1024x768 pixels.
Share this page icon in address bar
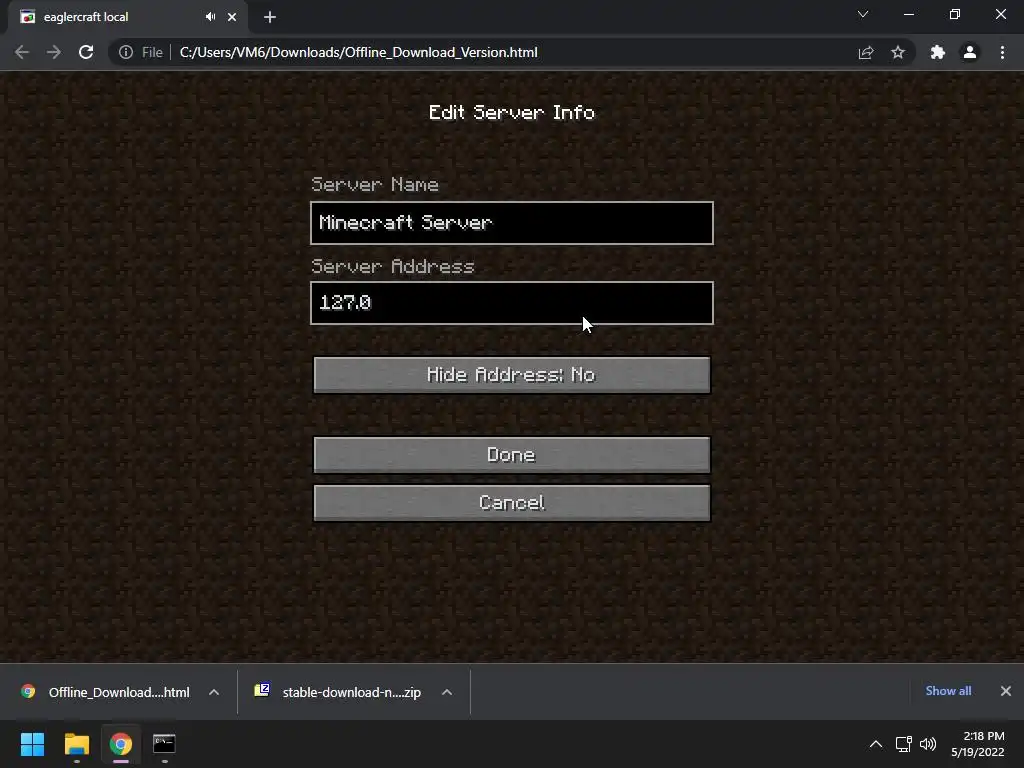(x=866, y=52)
